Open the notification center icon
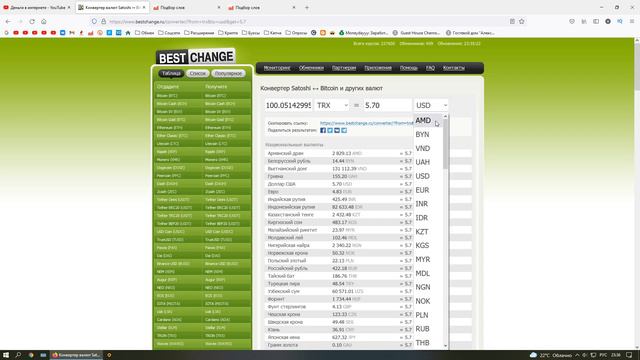Viewport: 640px width, 360px height. click(629, 355)
